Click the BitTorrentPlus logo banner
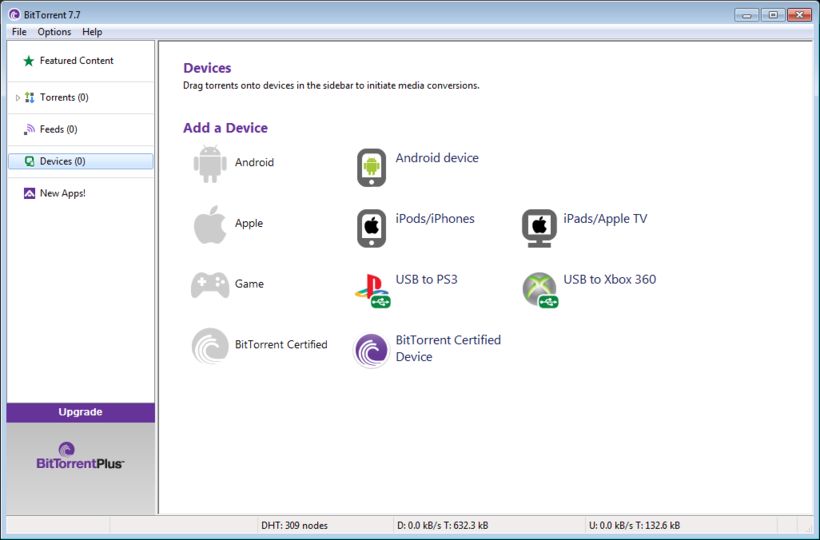Image resolution: width=820 pixels, height=540 pixels. coord(81,456)
